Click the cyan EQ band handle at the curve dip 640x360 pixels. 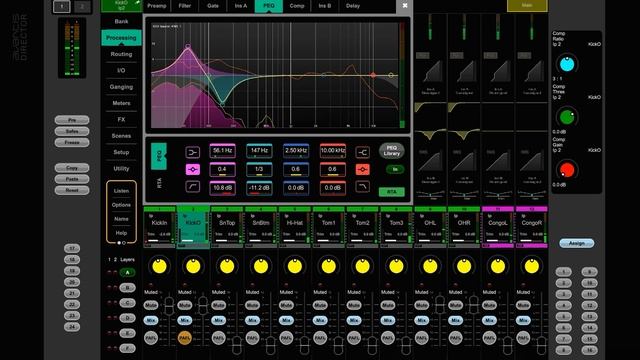[x=222, y=104]
